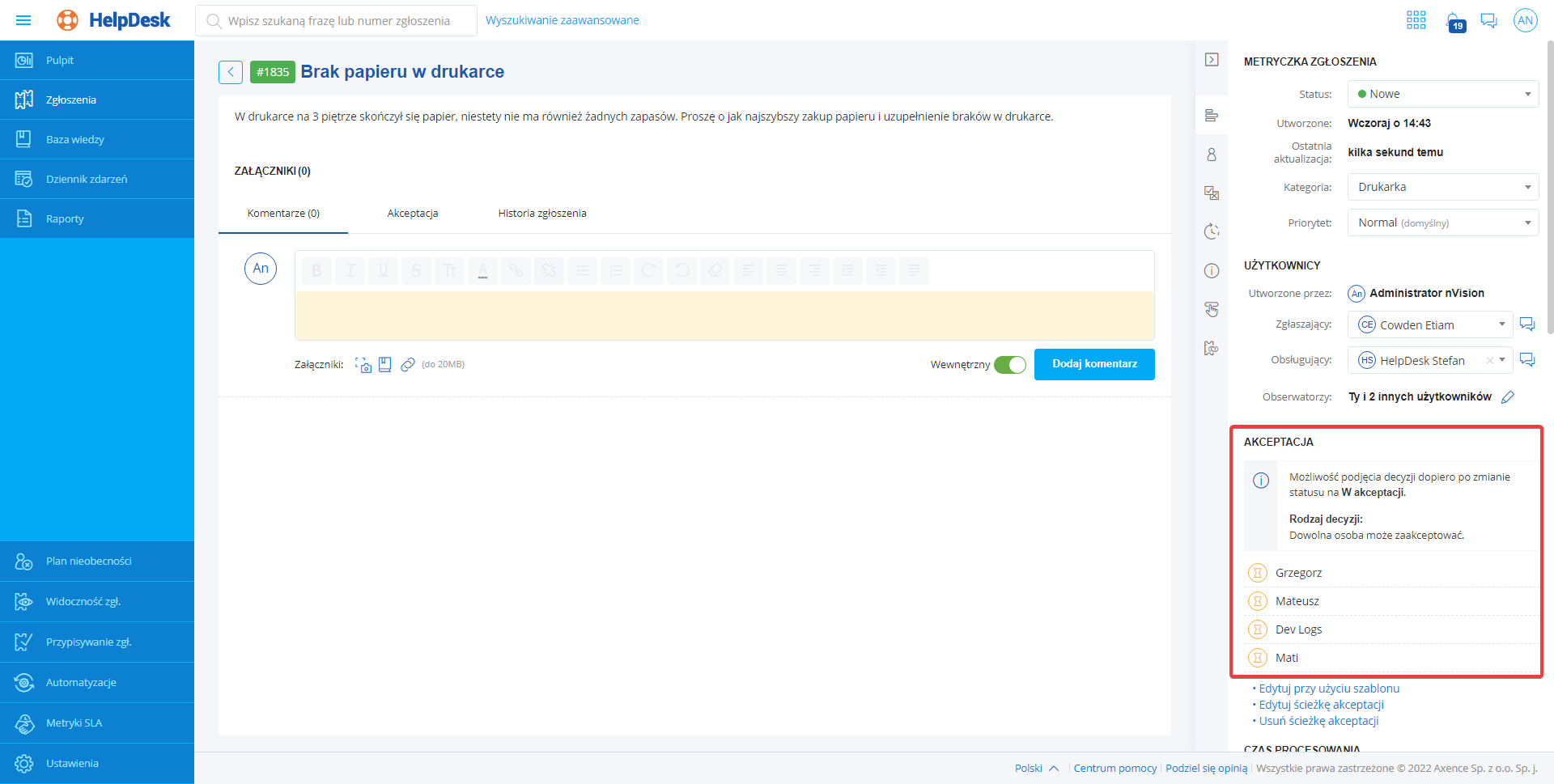Click the back arrow next to ticket #1835
1554x784 pixels.
230,72
